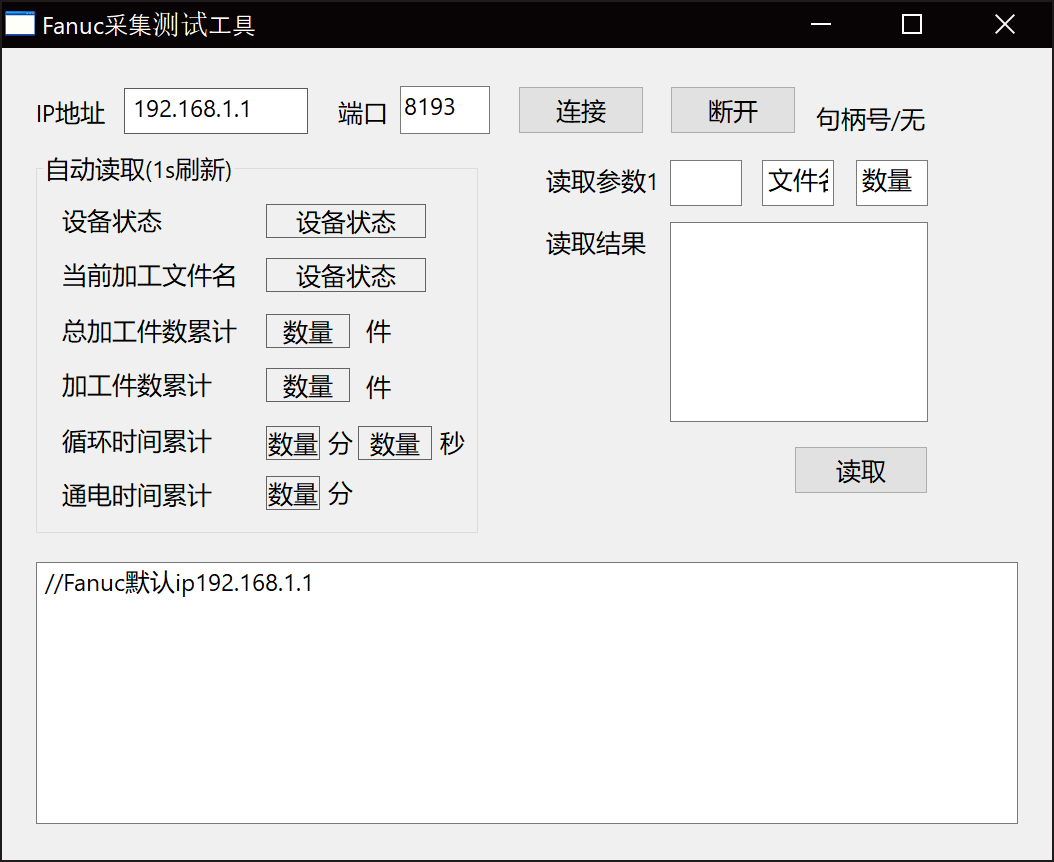This screenshot has width=1054, height=862.
Task: Click the 句柄号/无 status label
Action: pyautogui.click(x=870, y=120)
